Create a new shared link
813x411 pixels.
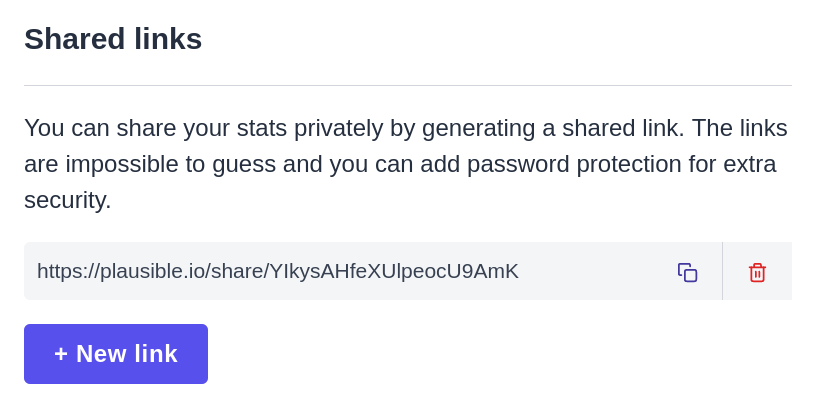[116, 354]
